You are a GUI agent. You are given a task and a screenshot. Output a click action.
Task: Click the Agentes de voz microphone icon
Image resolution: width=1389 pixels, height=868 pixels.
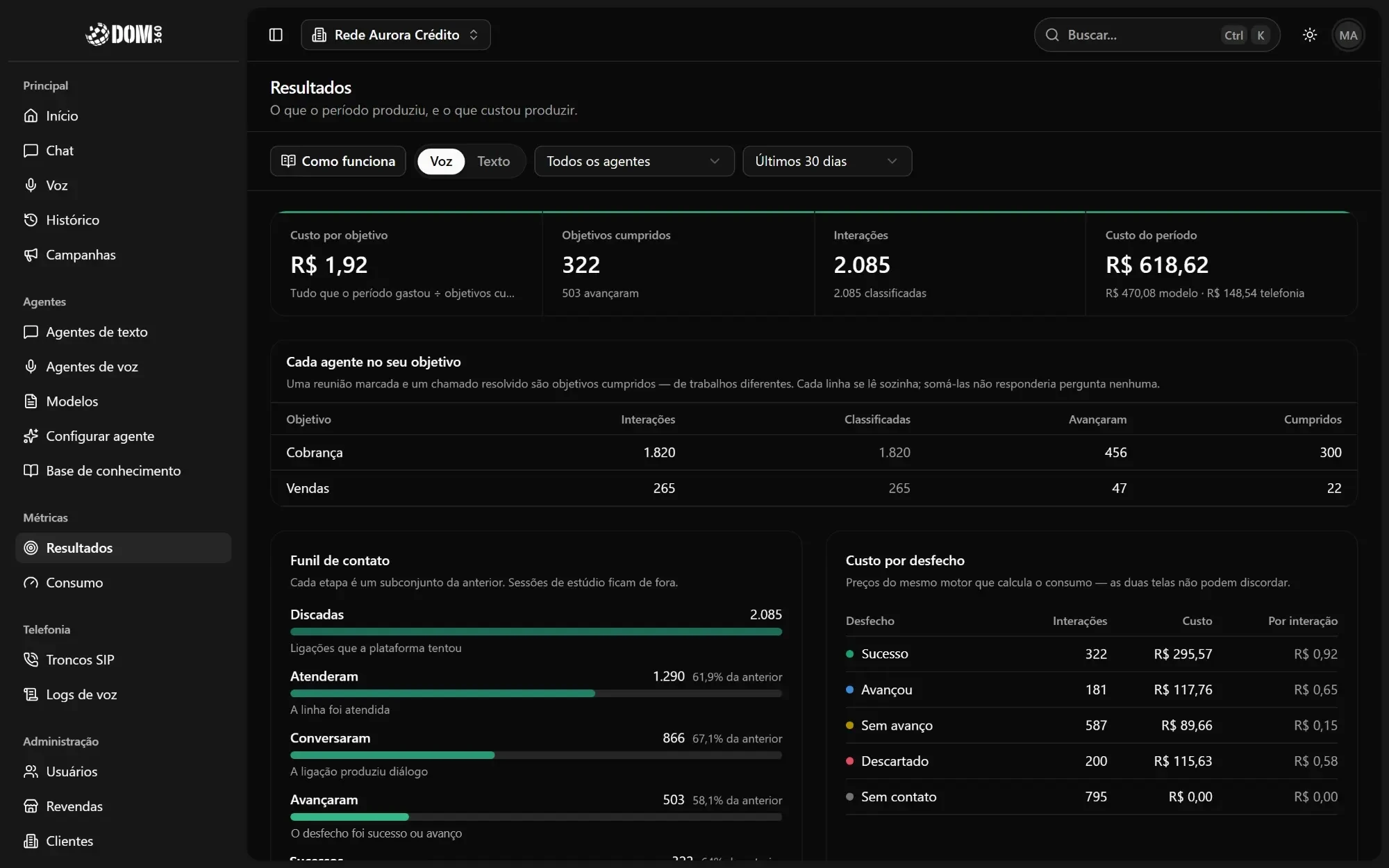31,367
